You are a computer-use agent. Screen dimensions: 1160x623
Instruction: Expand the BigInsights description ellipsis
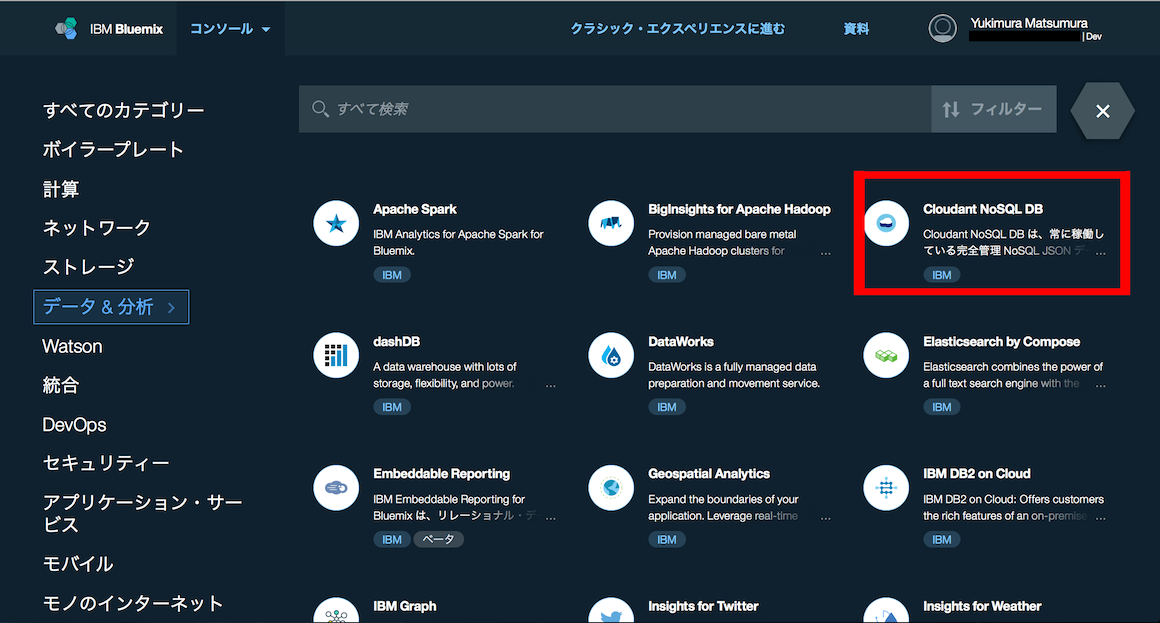pyautogui.click(x=826, y=252)
